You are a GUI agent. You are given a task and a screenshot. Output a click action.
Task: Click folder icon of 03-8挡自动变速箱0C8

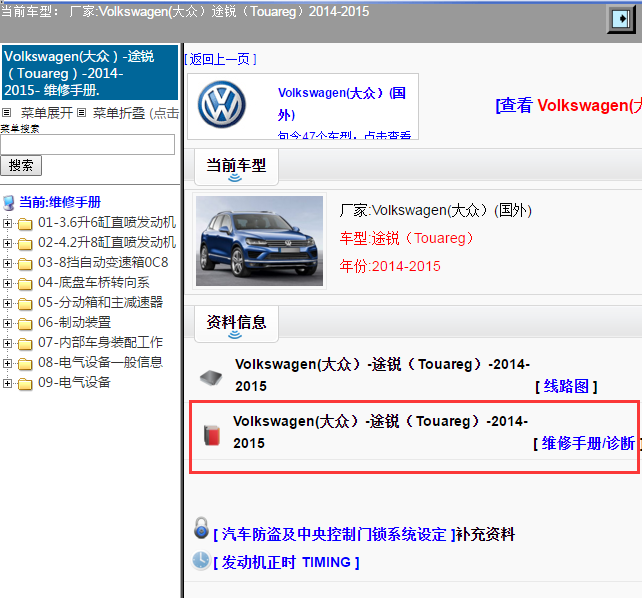point(25,264)
